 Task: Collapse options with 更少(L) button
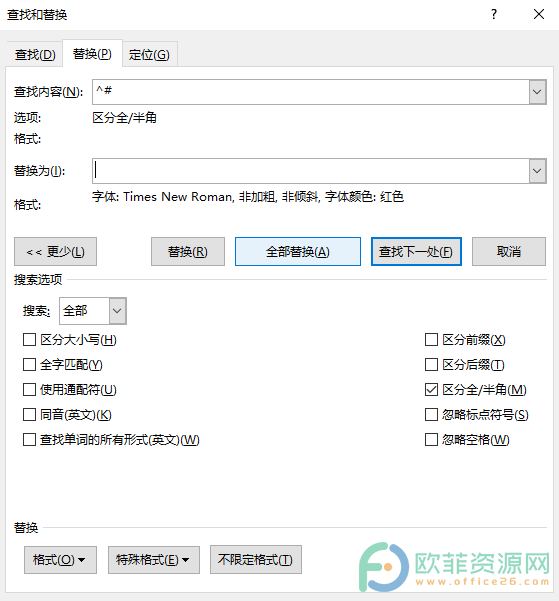(56, 252)
